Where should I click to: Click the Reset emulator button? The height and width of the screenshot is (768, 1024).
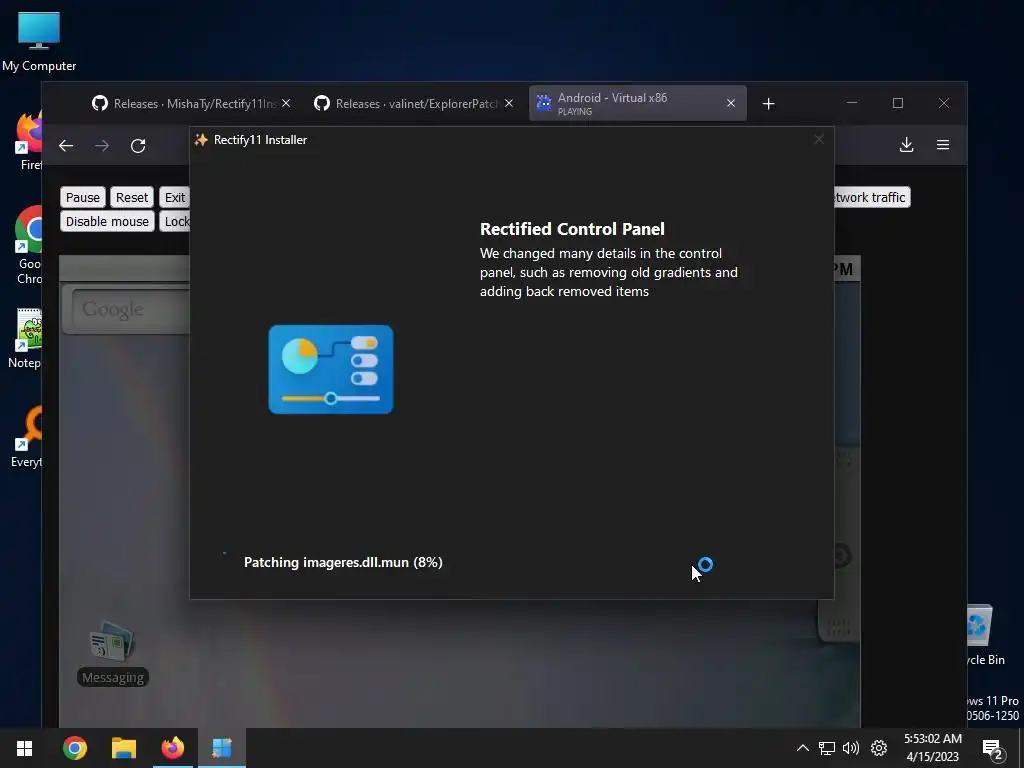click(x=132, y=197)
